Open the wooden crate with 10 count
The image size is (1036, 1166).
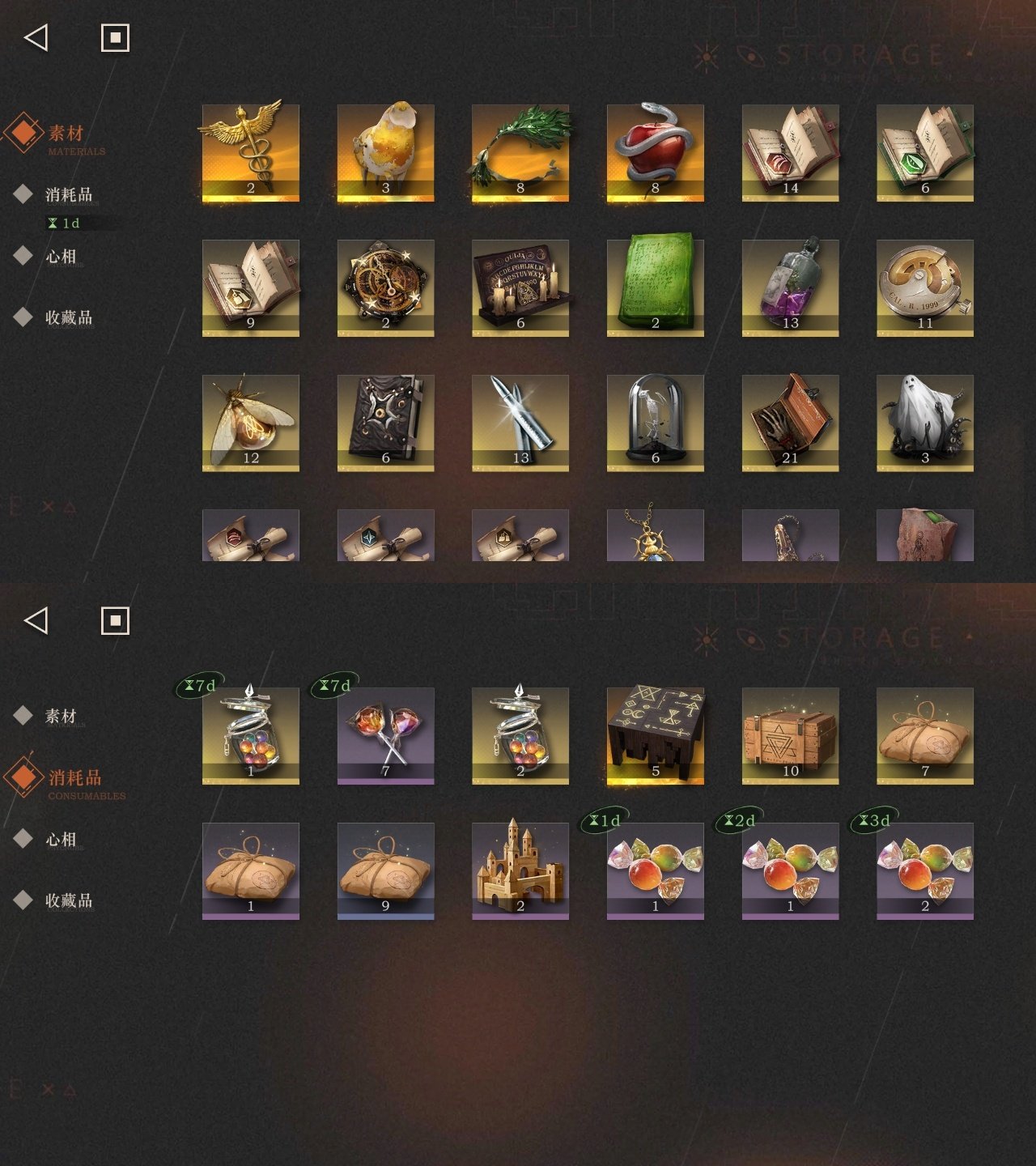tap(791, 736)
